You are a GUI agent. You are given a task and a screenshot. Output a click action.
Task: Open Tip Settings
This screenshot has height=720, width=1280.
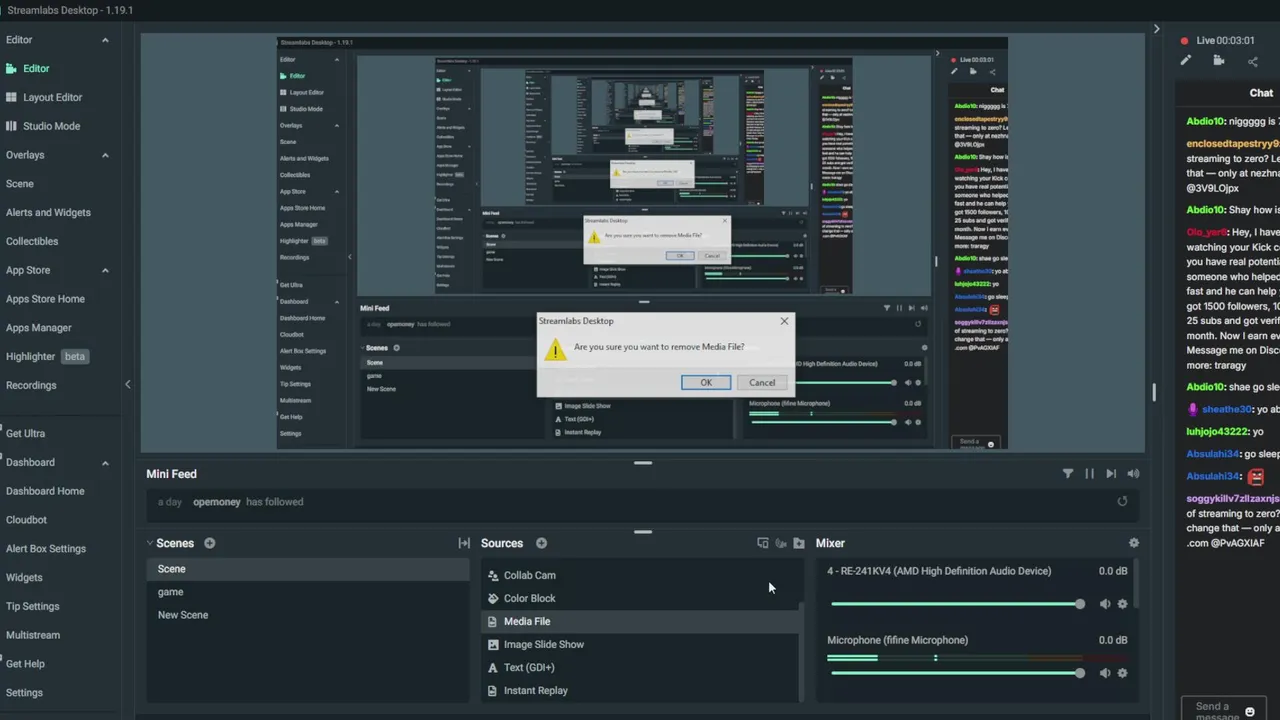click(33, 606)
